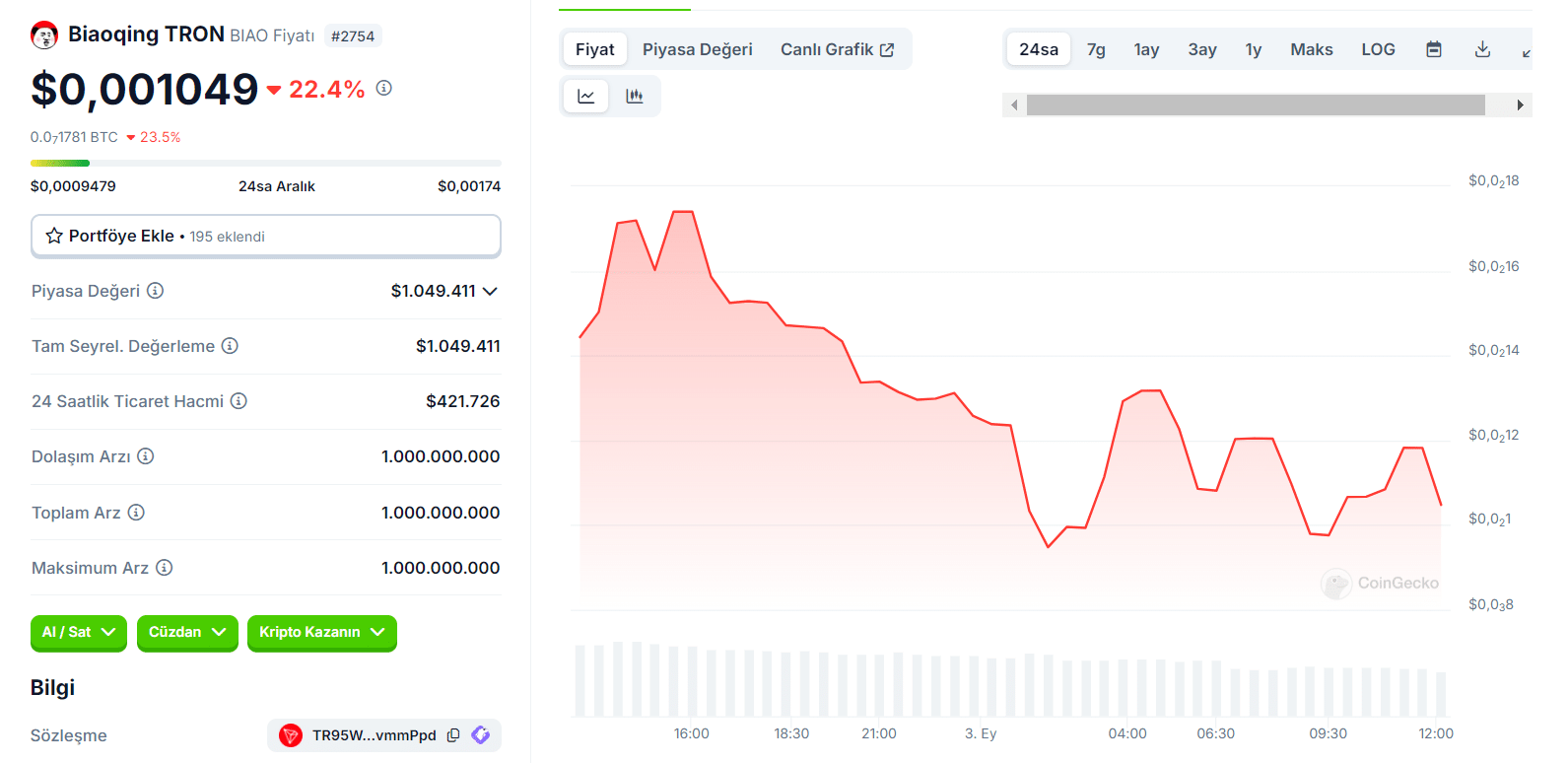Screen dimensions: 1568x763
Task: Click the $0,00174 high price
Action: 469,186
